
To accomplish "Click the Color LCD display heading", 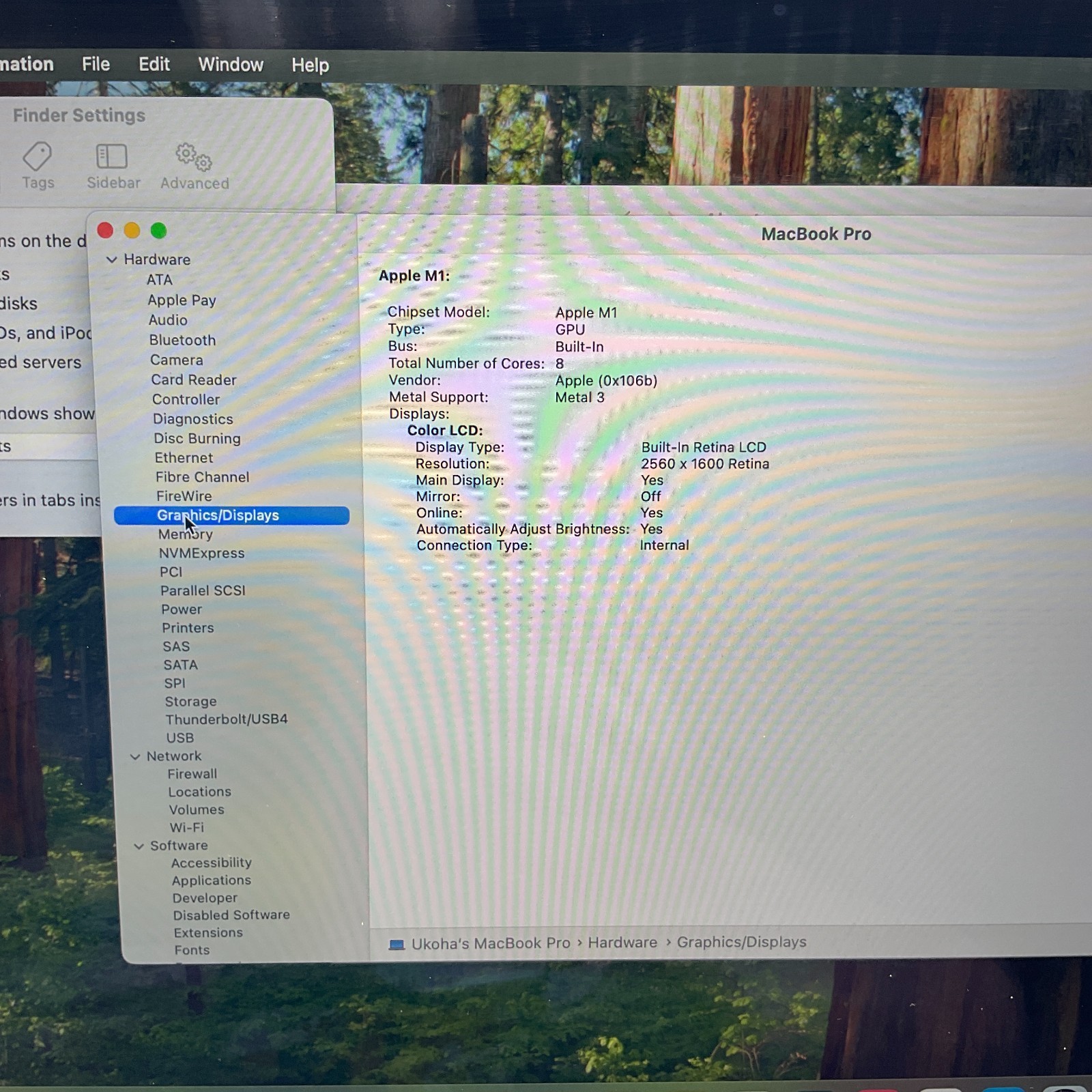I will 445,431.
